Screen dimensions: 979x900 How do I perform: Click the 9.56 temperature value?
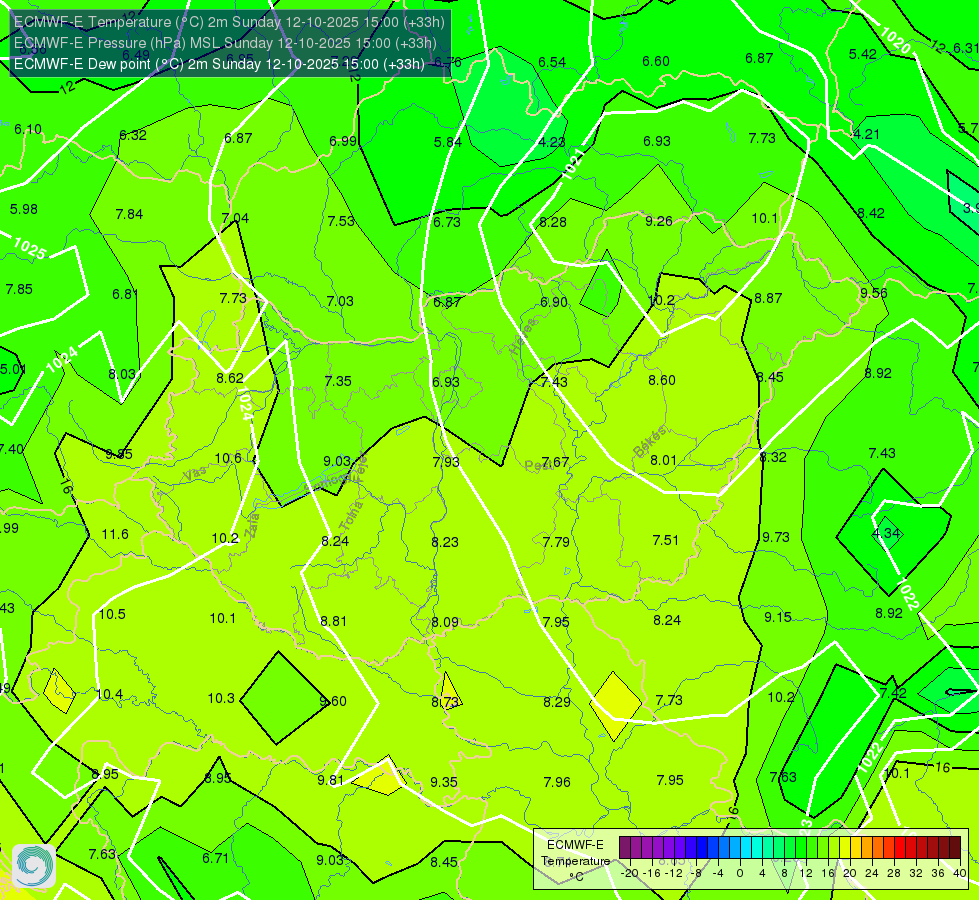873,294
